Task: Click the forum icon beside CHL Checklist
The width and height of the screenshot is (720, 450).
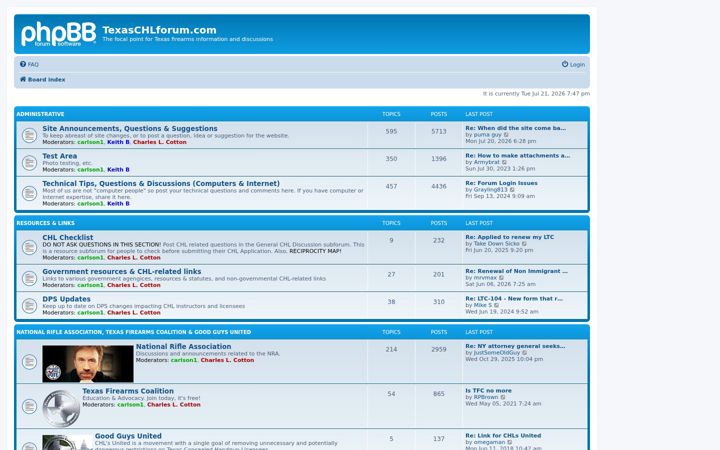Action: pos(29,248)
